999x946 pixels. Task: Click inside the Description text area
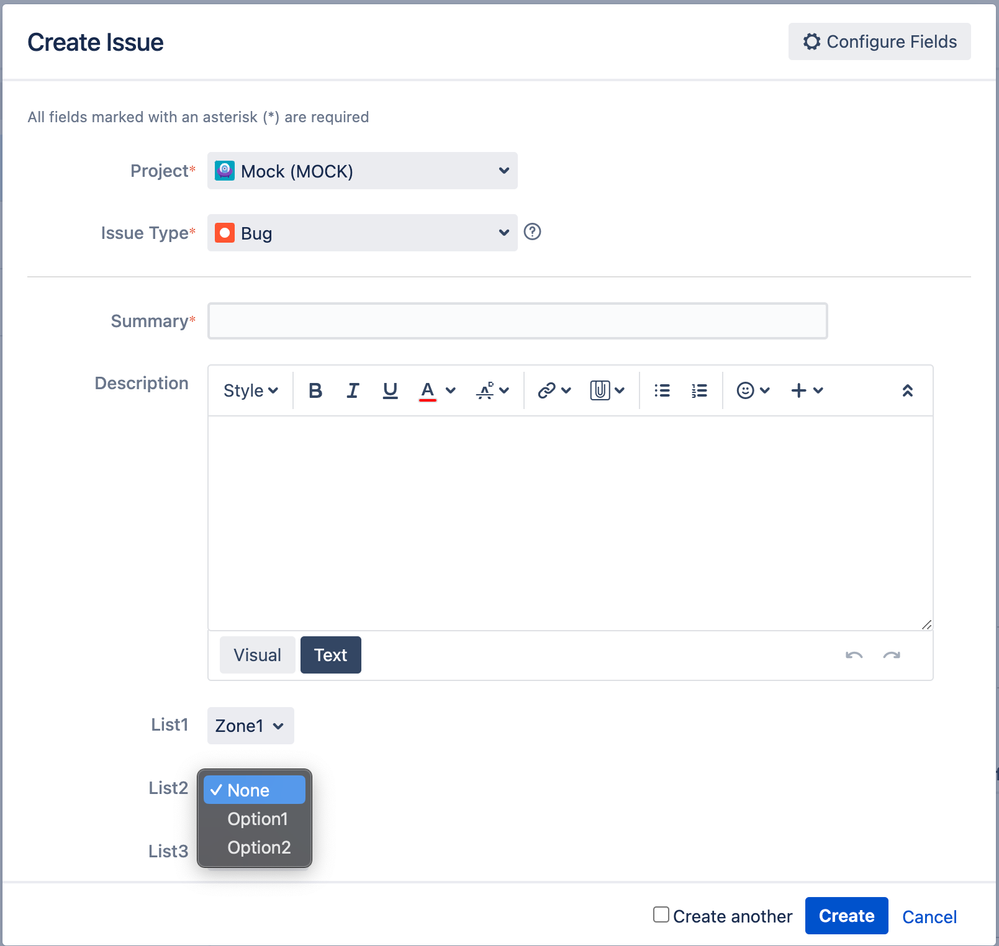click(570, 523)
